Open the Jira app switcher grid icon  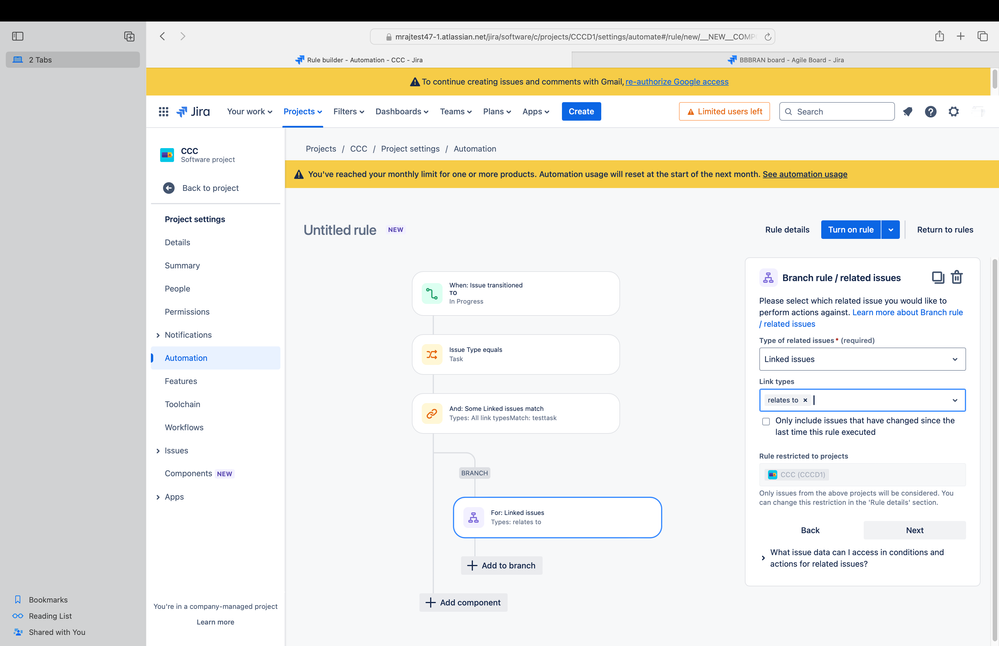point(163,111)
